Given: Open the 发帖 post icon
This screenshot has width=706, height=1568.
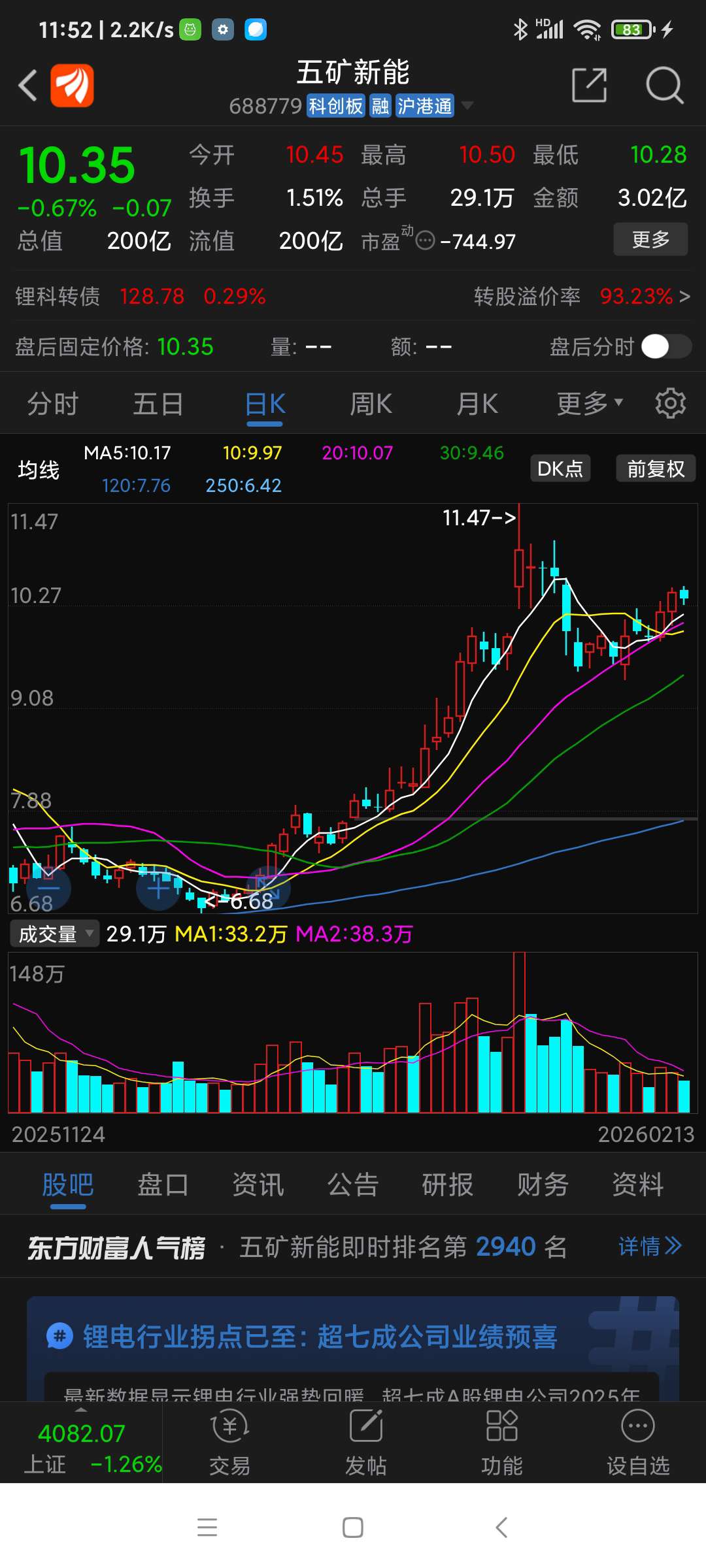Looking at the screenshot, I should (366, 1426).
